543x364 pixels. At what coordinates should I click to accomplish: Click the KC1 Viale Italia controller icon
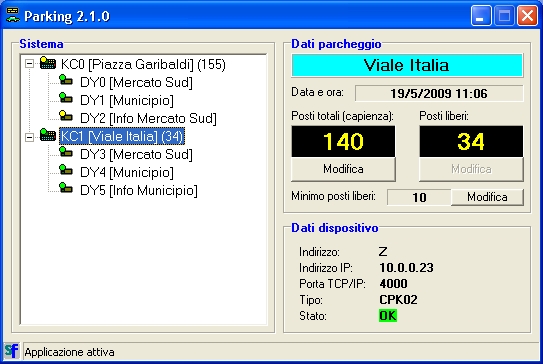pyautogui.click(x=48, y=135)
